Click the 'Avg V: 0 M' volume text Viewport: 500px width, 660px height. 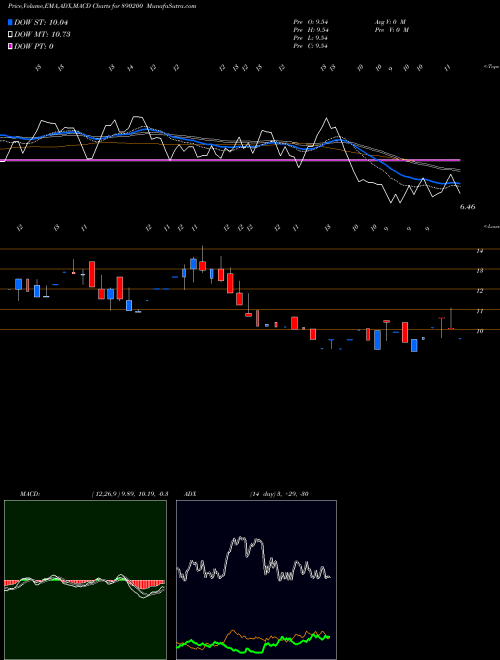(389, 21)
